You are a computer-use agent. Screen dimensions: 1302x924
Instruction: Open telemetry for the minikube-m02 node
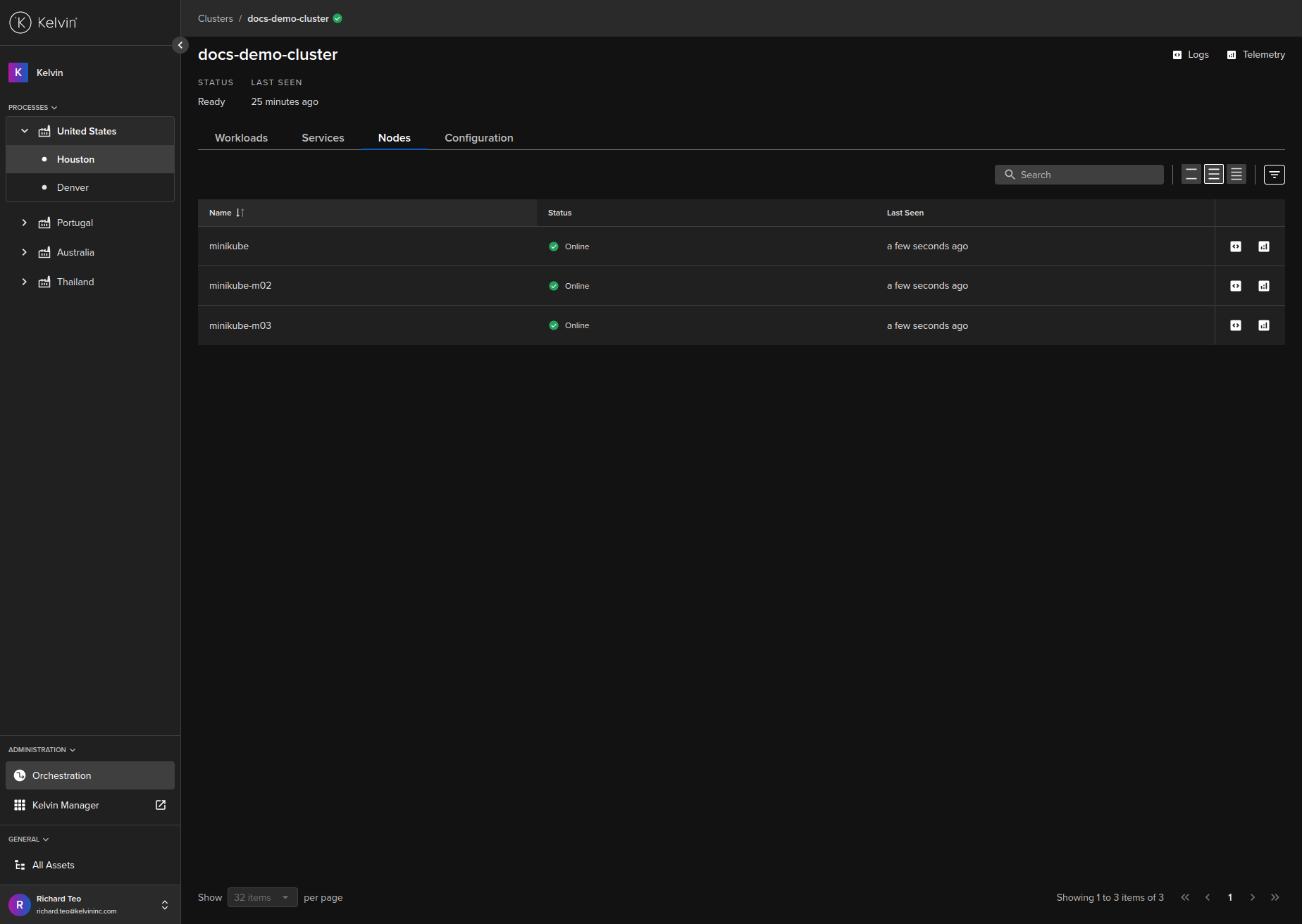[x=1264, y=286]
